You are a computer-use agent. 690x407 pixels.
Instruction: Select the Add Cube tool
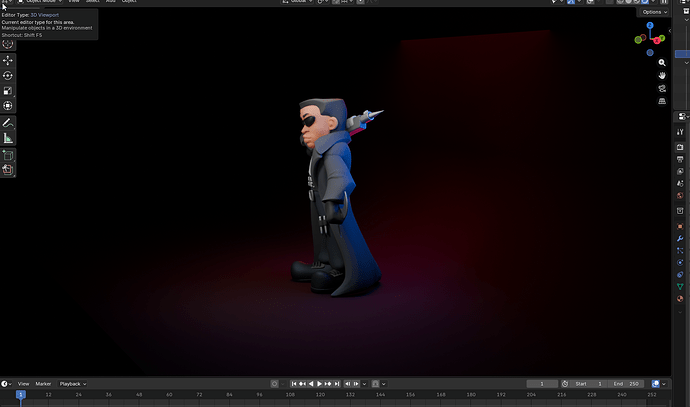[x=7, y=155]
